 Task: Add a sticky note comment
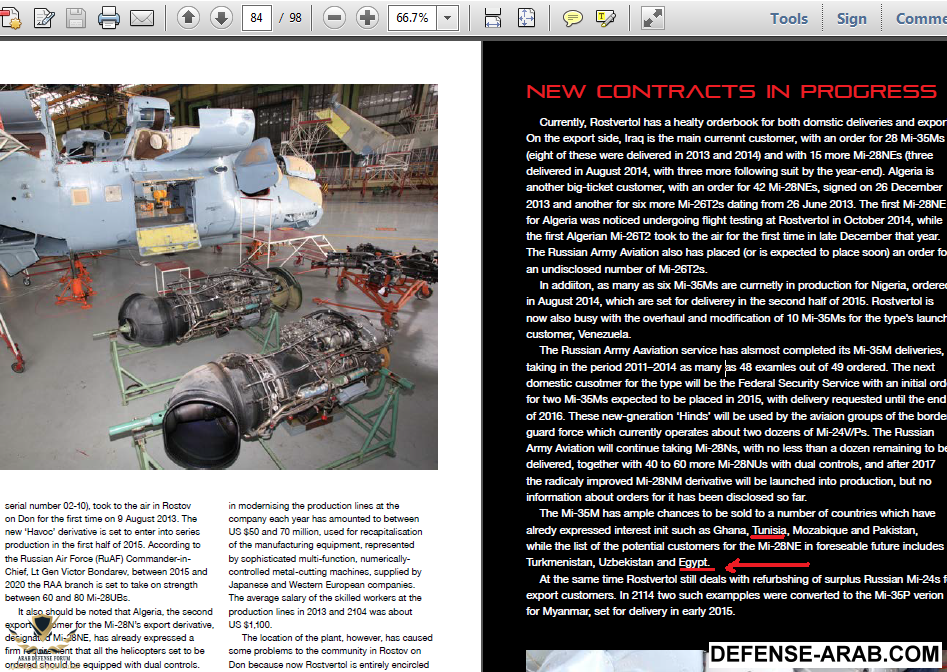click(572, 18)
